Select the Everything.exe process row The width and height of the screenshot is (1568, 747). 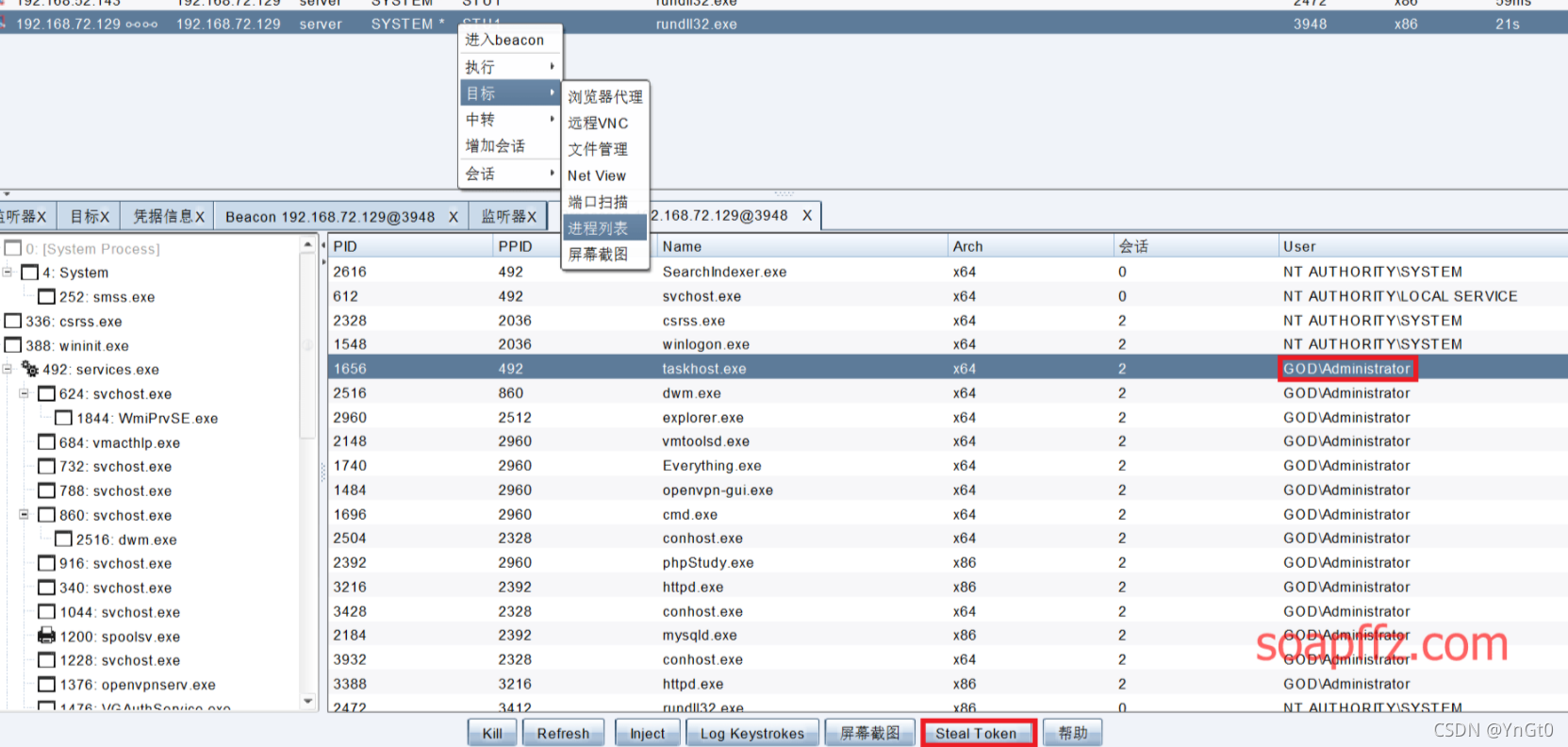(948, 465)
